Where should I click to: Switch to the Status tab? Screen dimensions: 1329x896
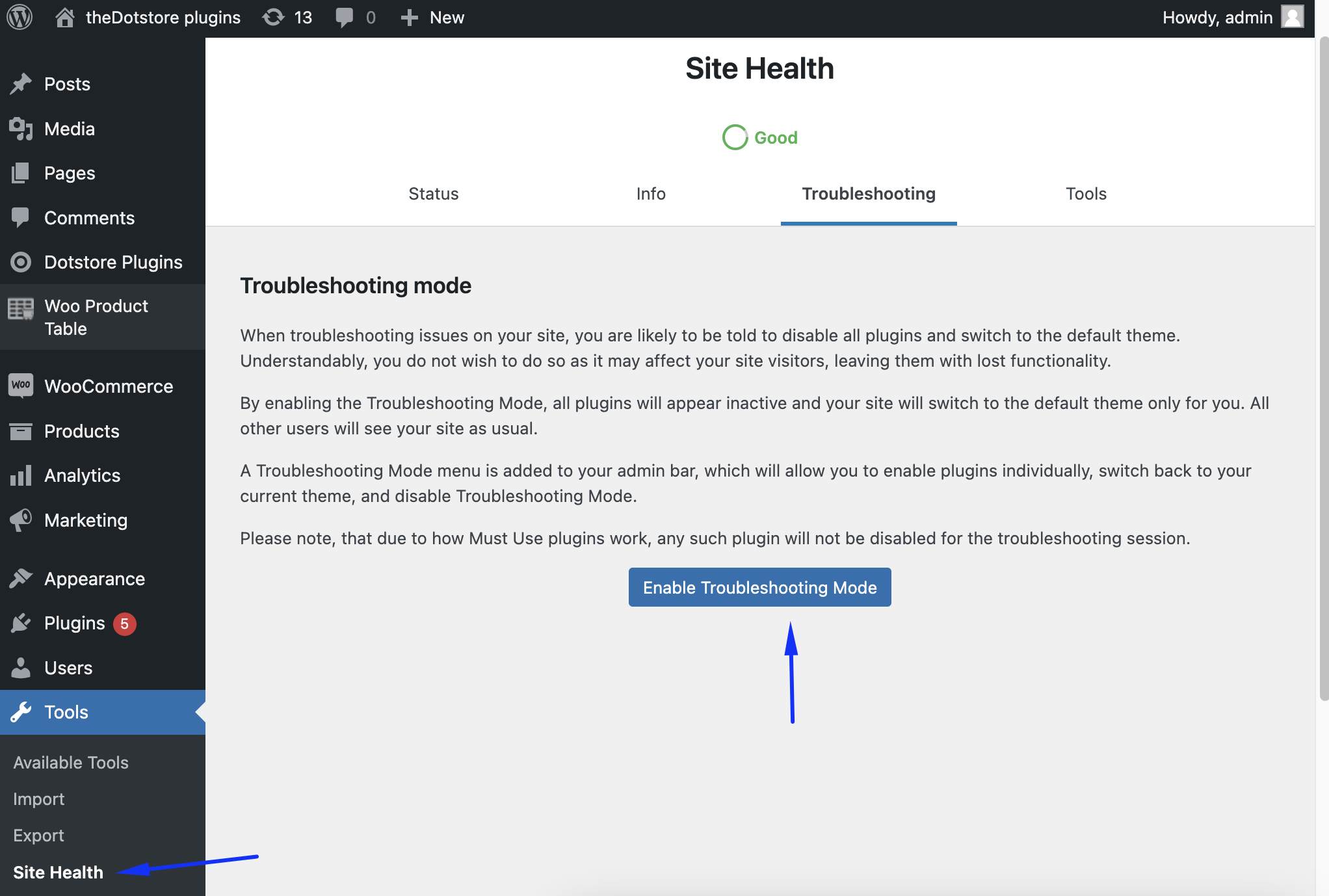click(x=434, y=194)
